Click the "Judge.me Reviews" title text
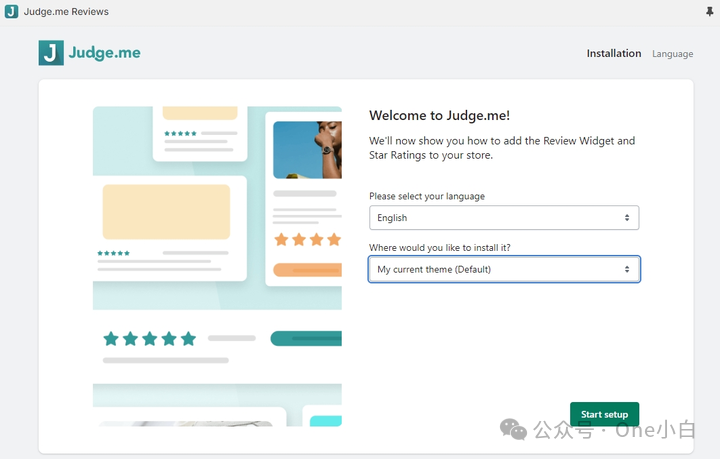Viewport: 720px width, 459px height. (x=66, y=12)
